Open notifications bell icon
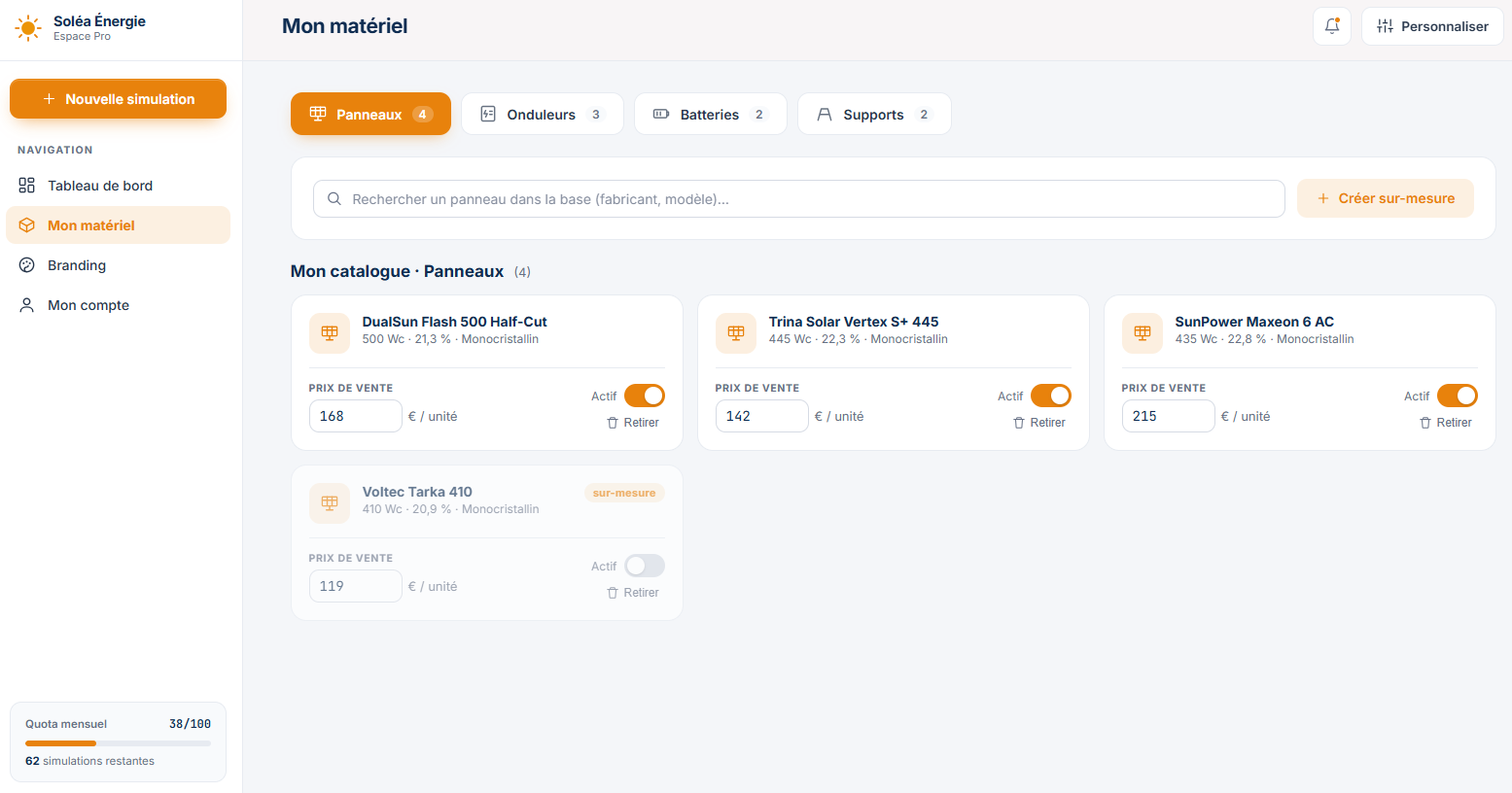Viewport: 1512px width, 793px height. (1332, 26)
